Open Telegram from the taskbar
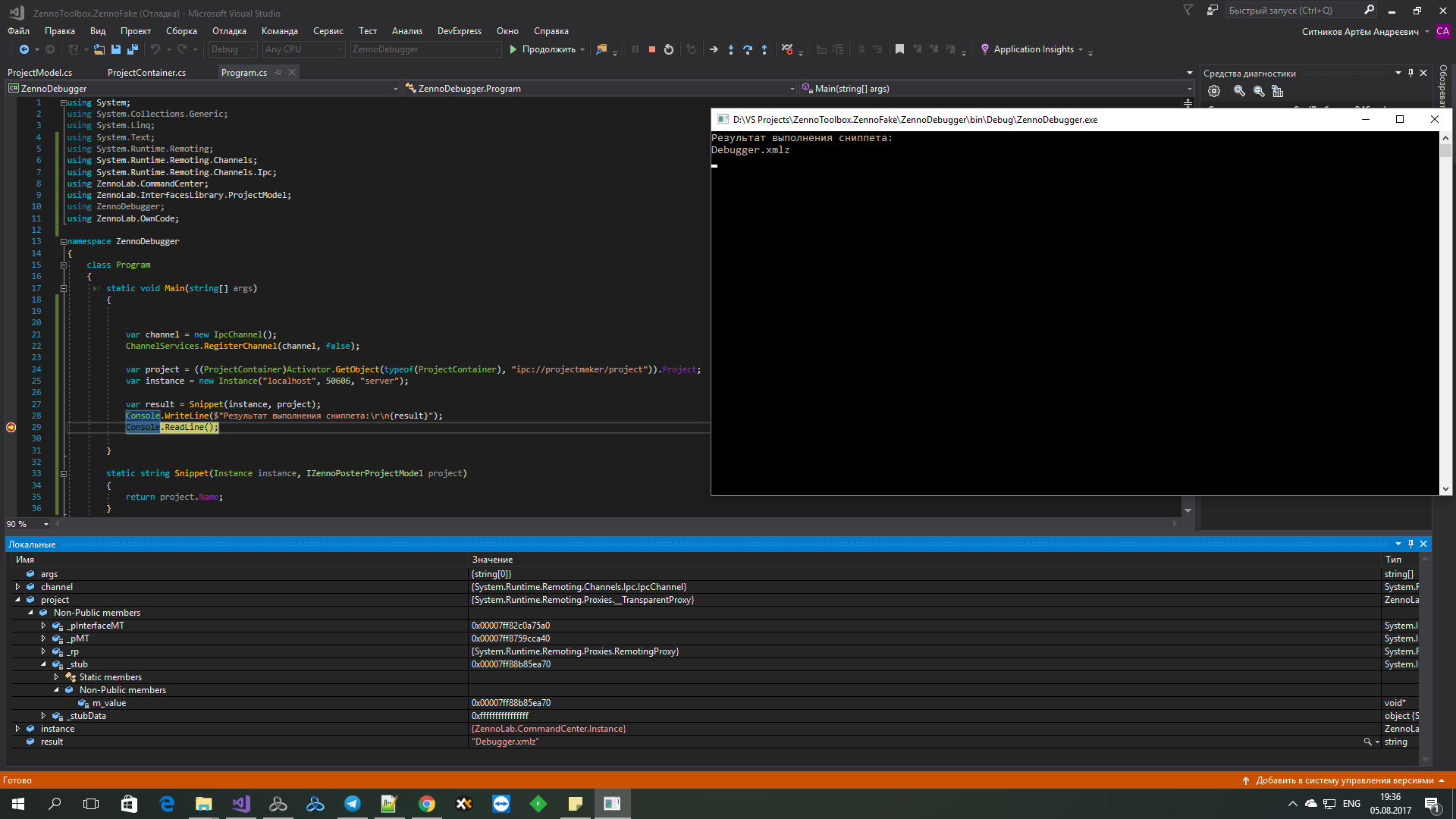Image resolution: width=1456 pixels, height=819 pixels. click(x=353, y=804)
